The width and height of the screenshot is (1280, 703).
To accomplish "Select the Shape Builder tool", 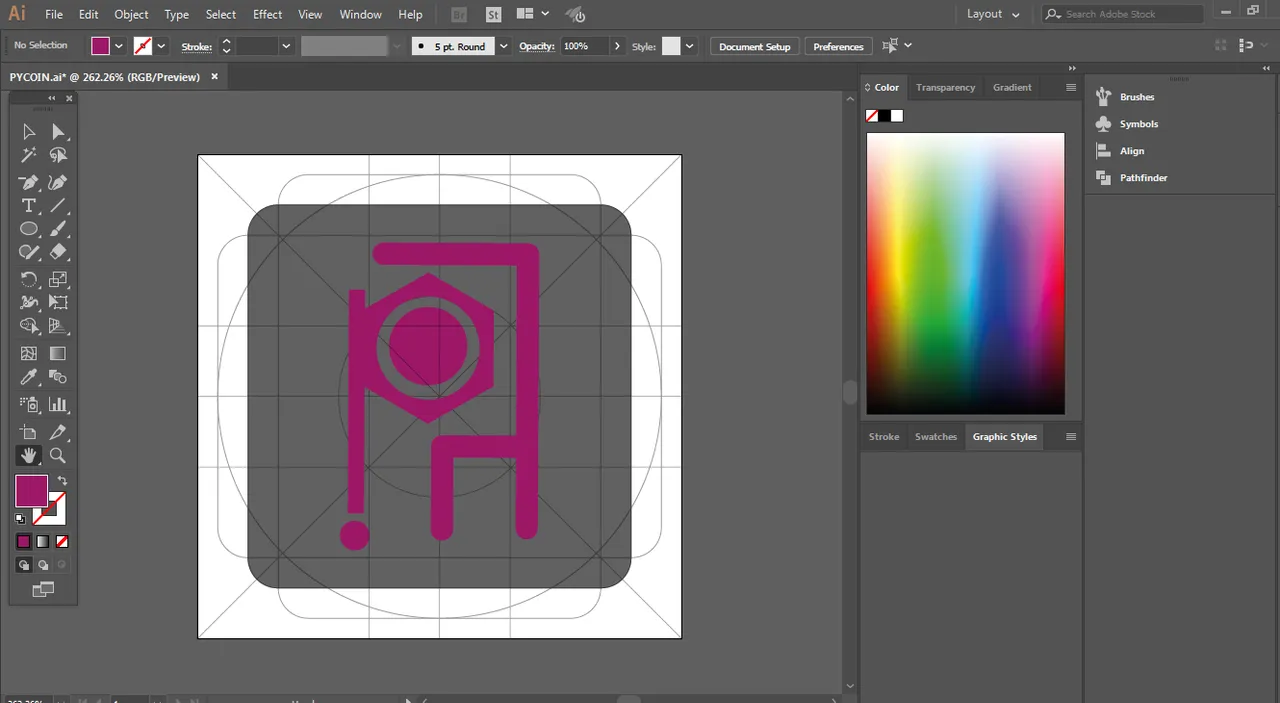I will pyautogui.click(x=29, y=326).
